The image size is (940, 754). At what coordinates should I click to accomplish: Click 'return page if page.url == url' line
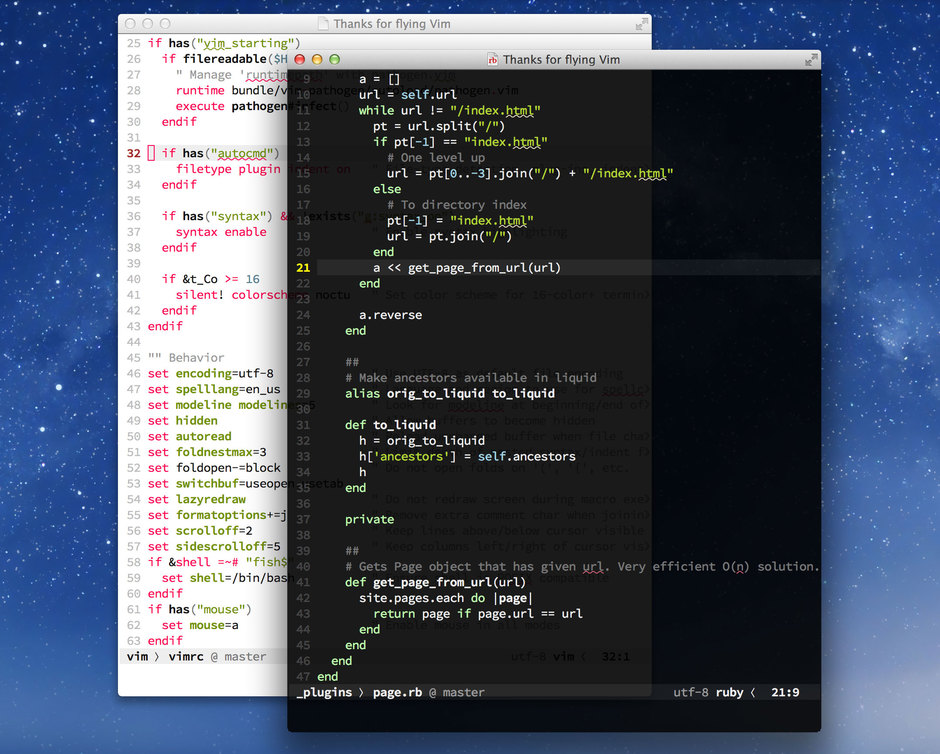478,614
